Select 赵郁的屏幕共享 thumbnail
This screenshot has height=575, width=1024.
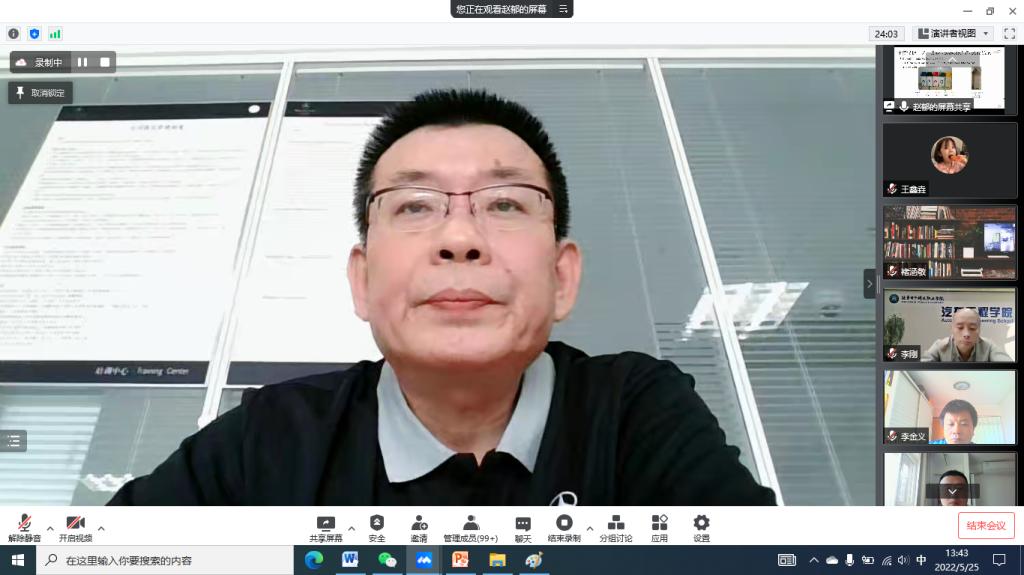pos(950,80)
